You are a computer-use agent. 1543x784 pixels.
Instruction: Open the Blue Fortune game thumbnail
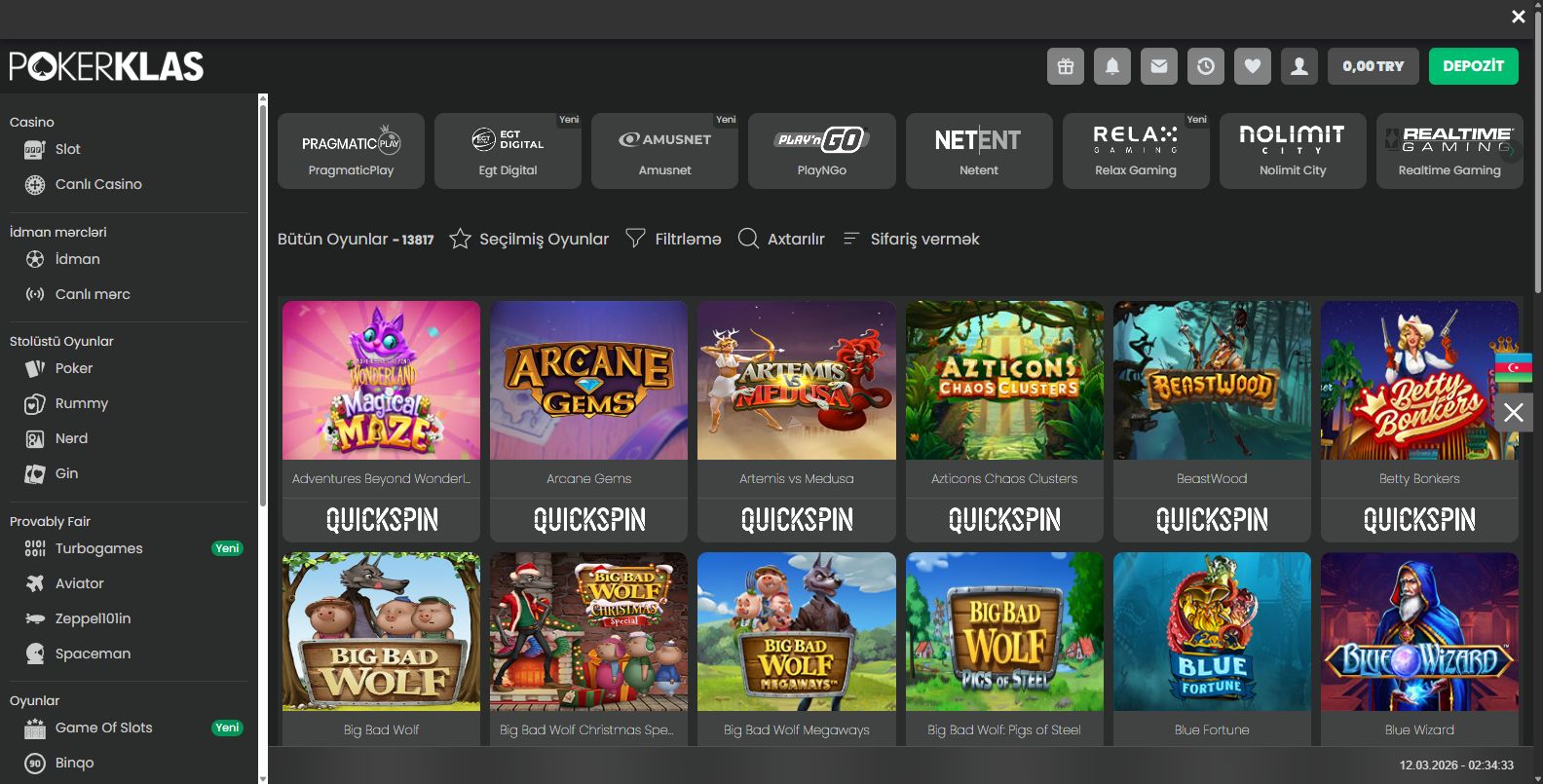[1212, 632]
